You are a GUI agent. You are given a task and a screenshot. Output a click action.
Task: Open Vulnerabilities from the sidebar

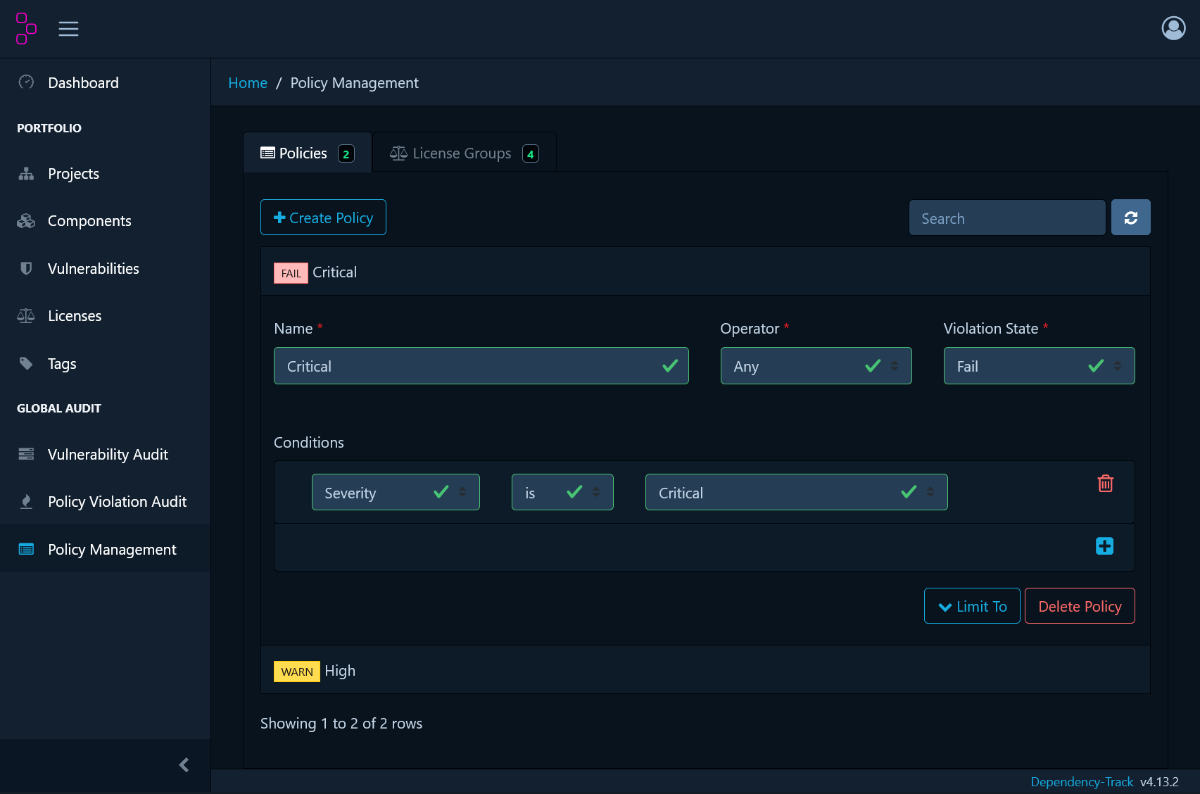[x=93, y=268]
